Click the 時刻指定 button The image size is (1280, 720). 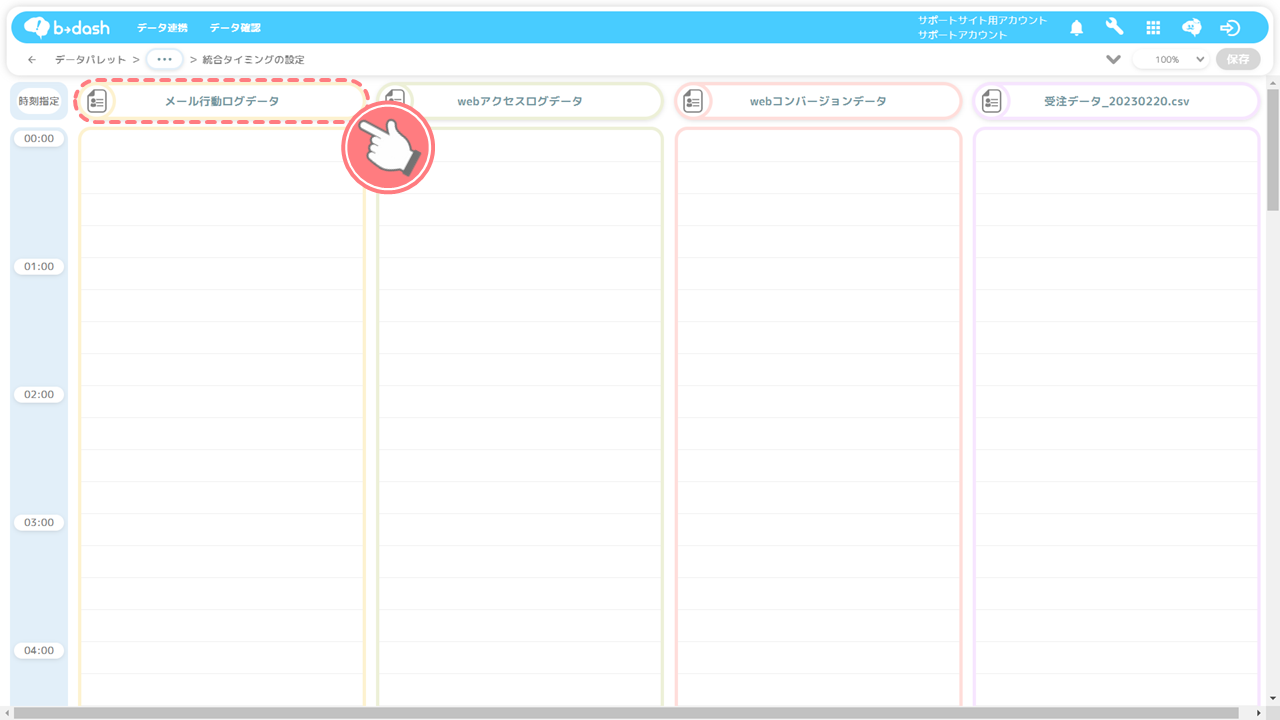(39, 101)
